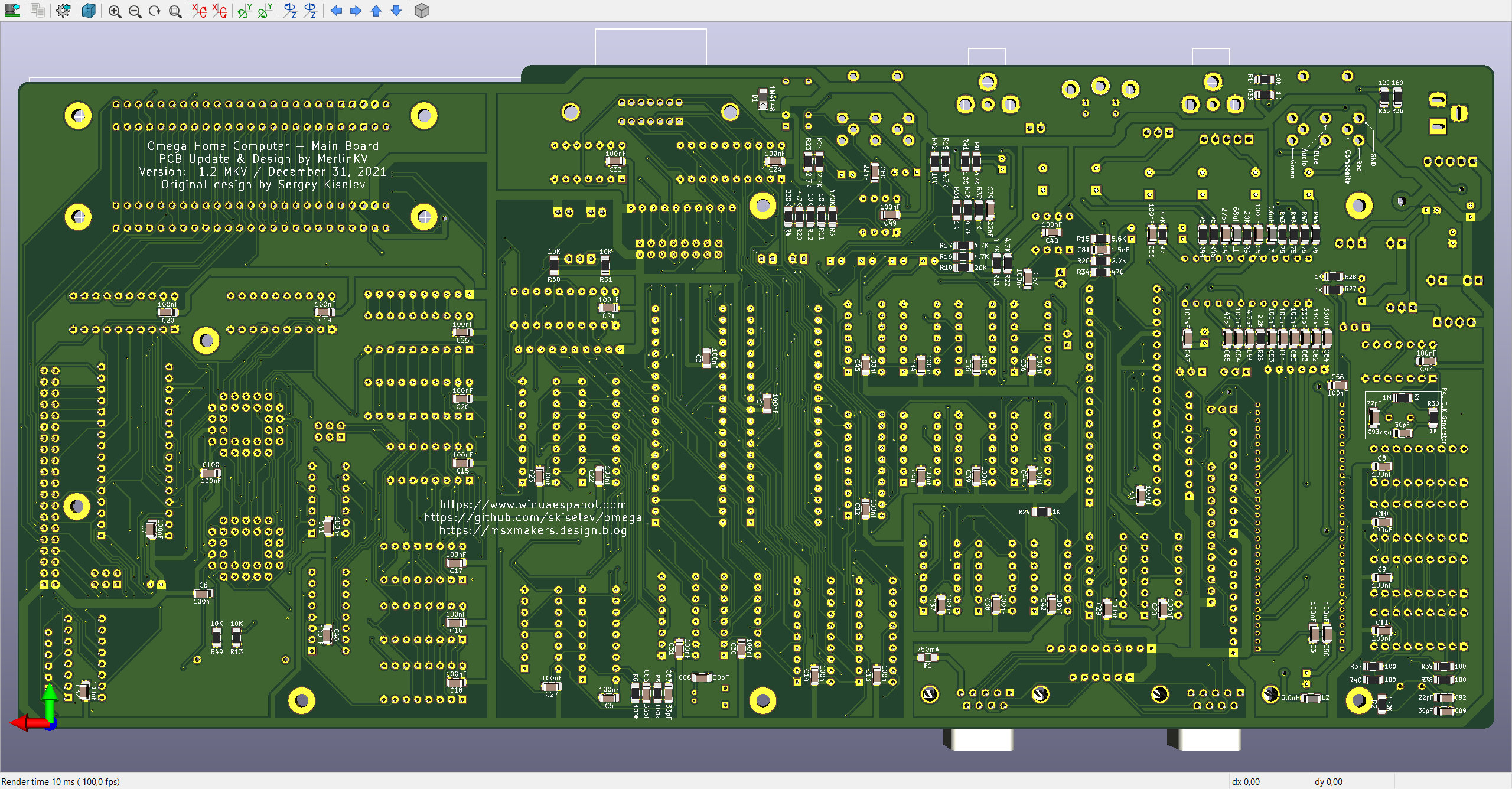Zoom in with the plus magnifier
The image size is (1512, 789).
(115, 11)
